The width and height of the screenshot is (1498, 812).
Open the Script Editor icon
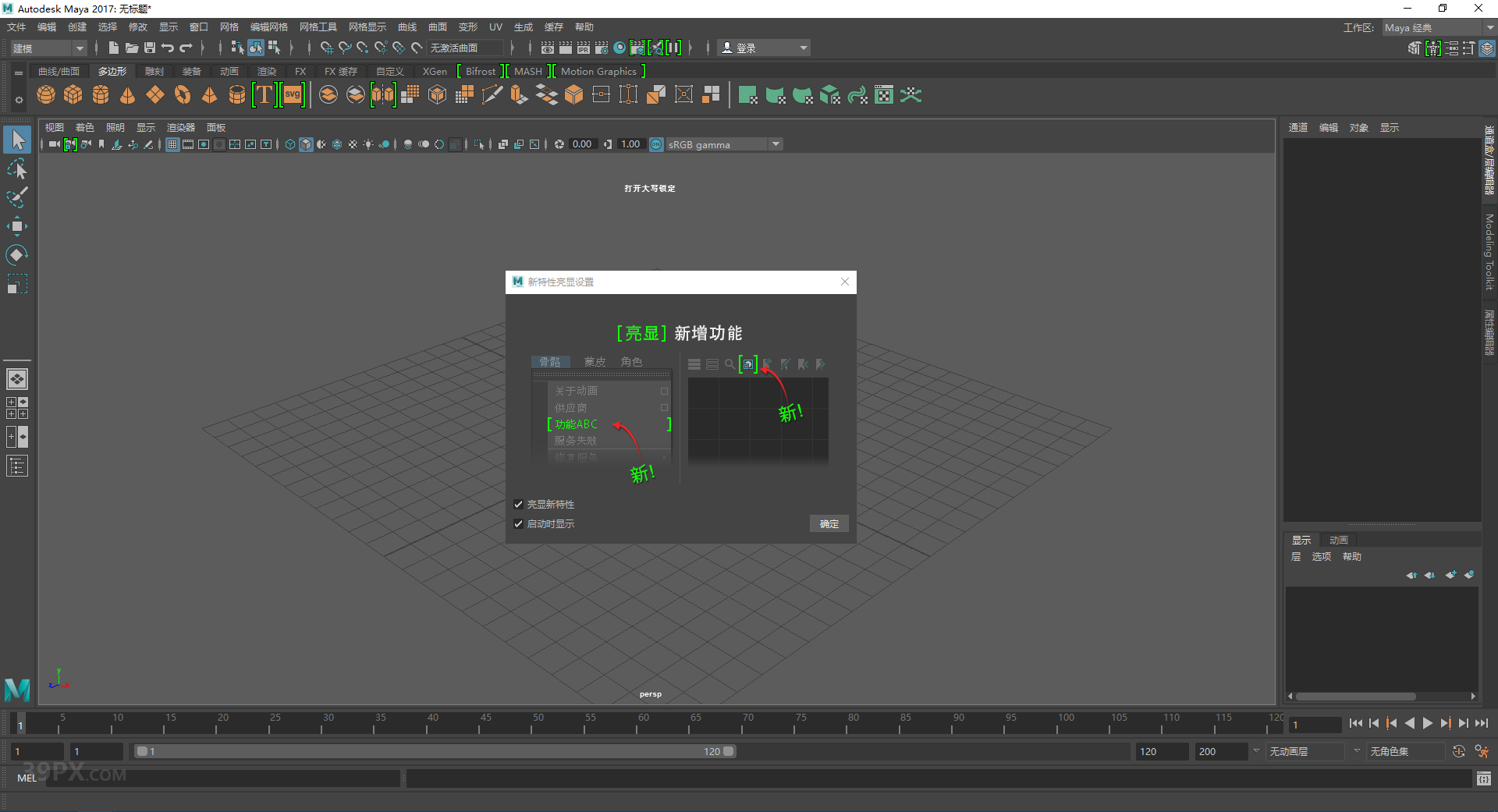click(x=1484, y=778)
